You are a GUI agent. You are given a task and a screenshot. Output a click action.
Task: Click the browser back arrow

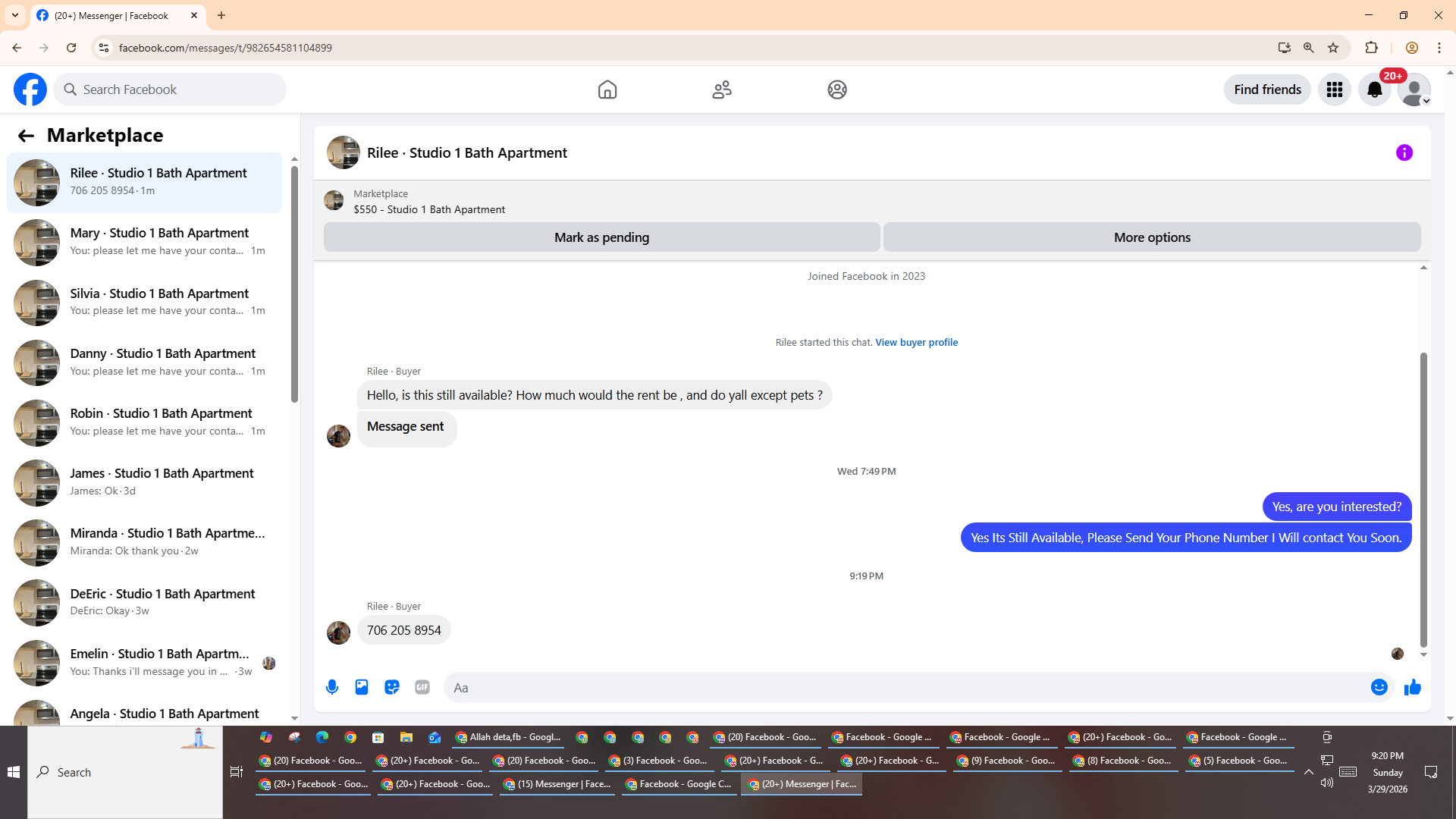pos(17,48)
